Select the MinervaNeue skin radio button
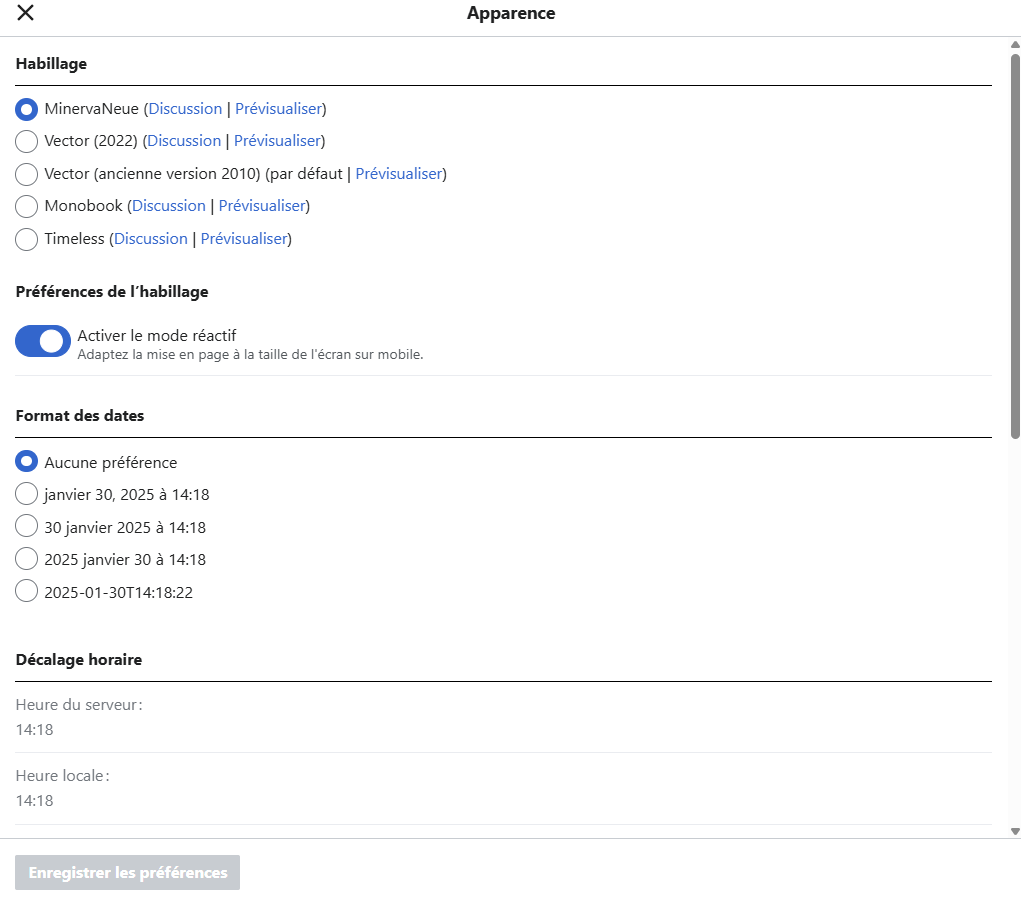 point(26,109)
